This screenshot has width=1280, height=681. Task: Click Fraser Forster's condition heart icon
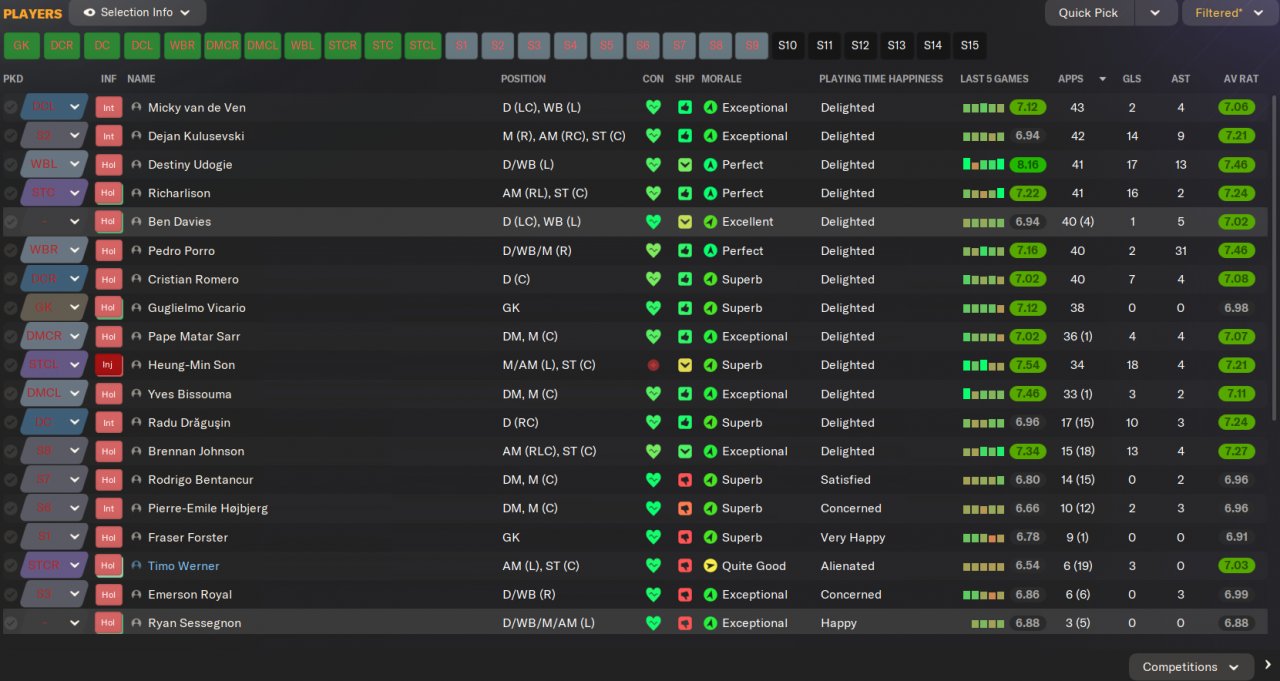coord(653,537)
